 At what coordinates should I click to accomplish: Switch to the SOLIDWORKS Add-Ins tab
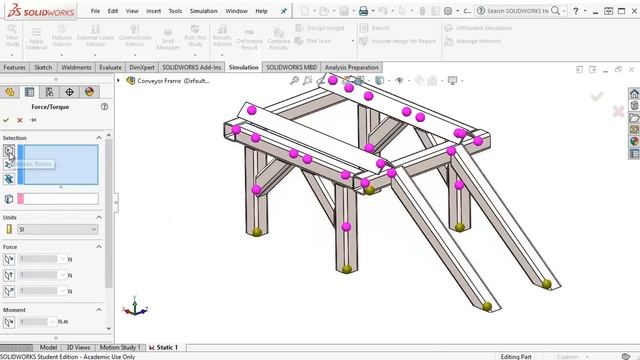pos(191,67)
